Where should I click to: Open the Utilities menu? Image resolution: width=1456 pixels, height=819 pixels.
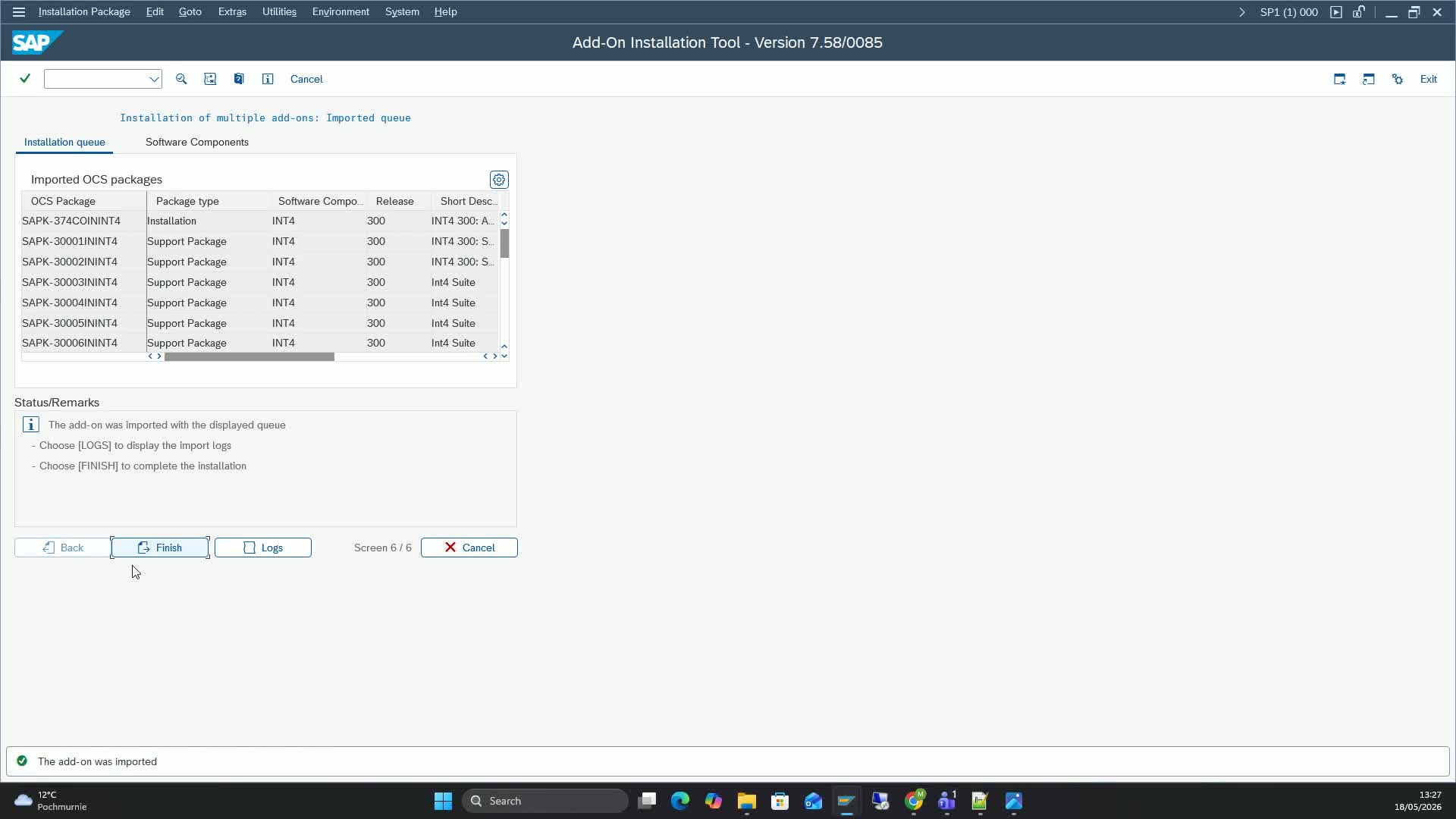coord(279,12)
